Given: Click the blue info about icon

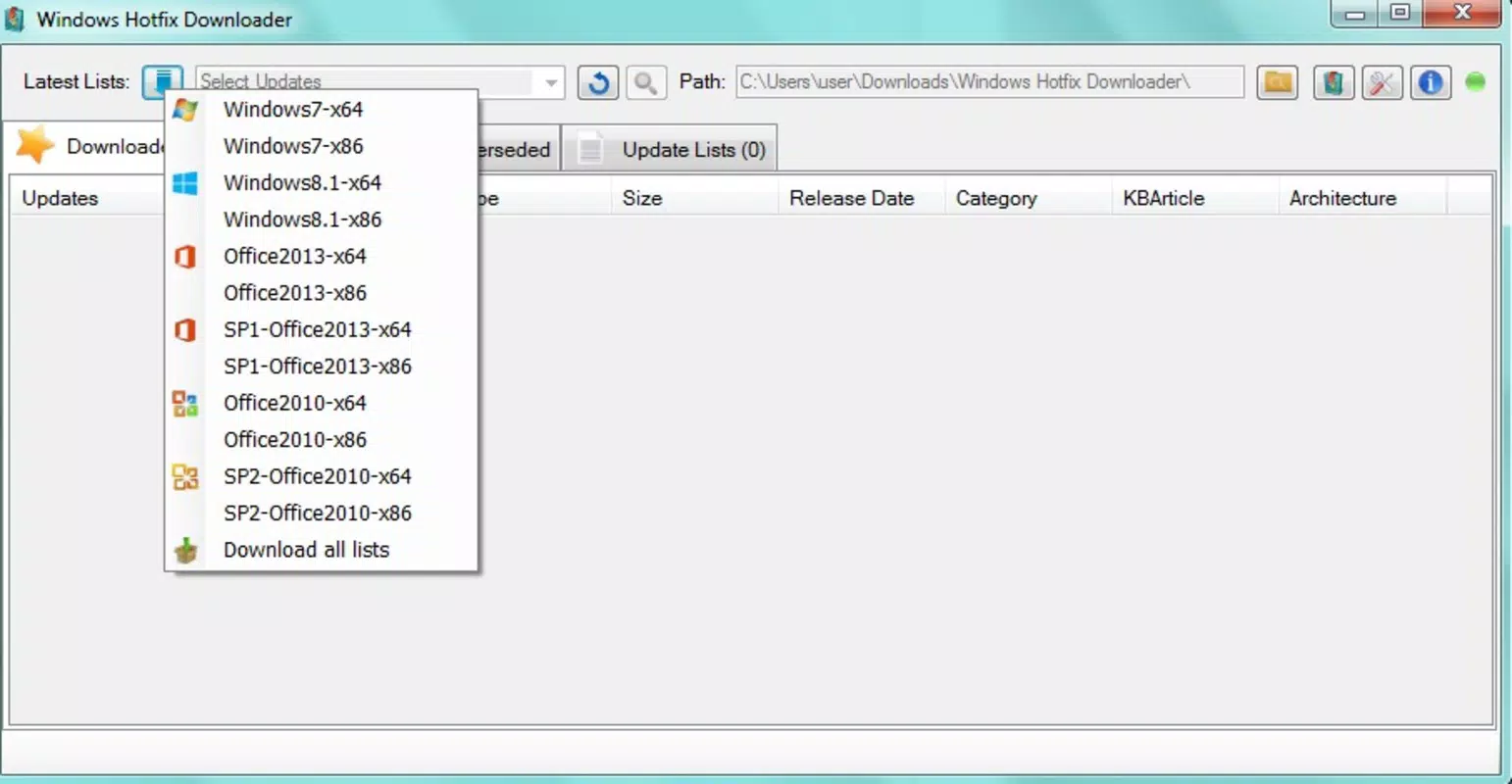Looking at the screenshot, I should point(1431,82).
